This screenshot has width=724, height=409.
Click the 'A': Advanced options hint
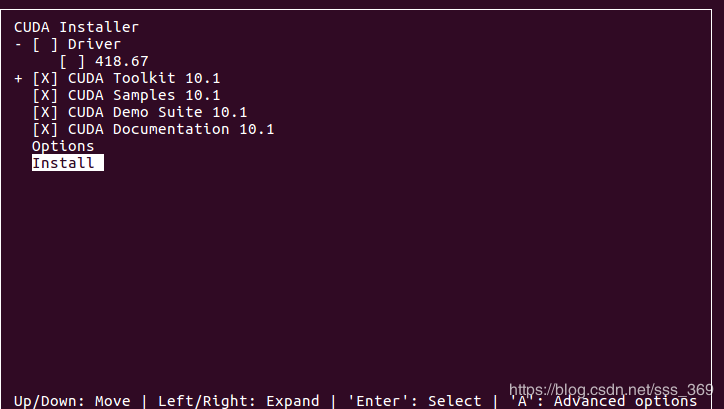coord(610,401)
